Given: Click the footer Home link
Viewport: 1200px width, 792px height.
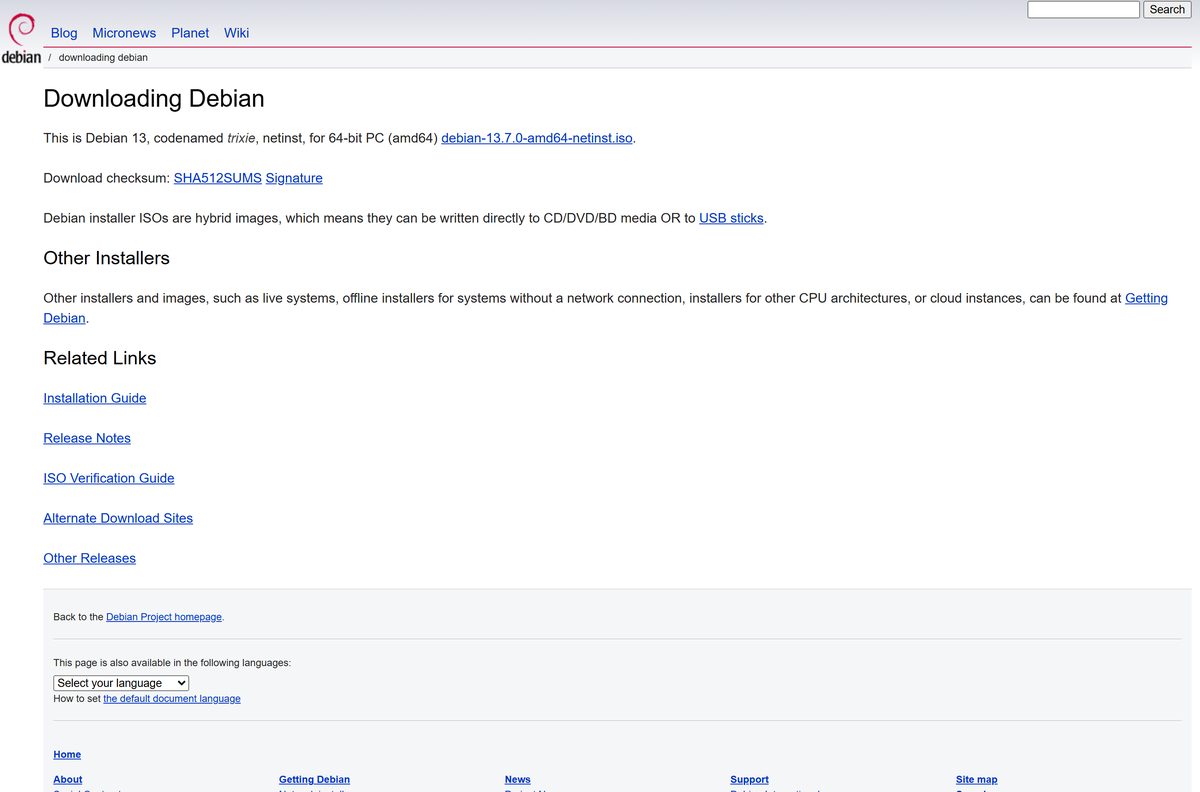Looking at the screenshot, I should coord(67,755).
